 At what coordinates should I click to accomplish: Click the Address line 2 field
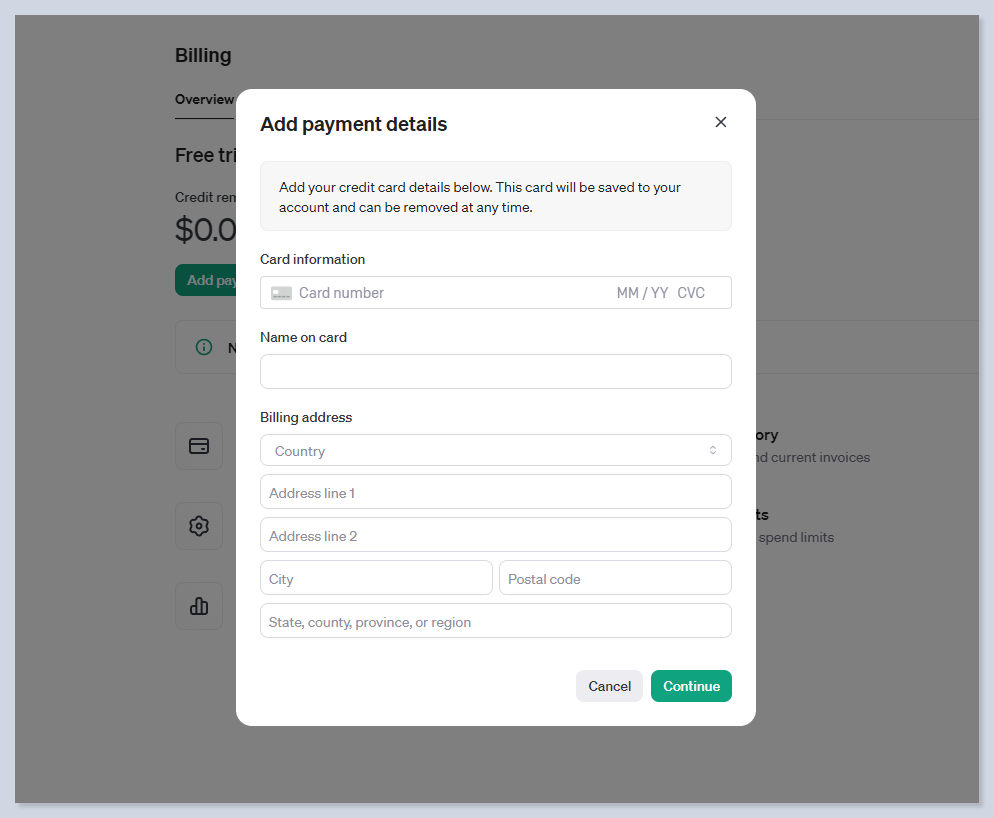coord(495,536)
